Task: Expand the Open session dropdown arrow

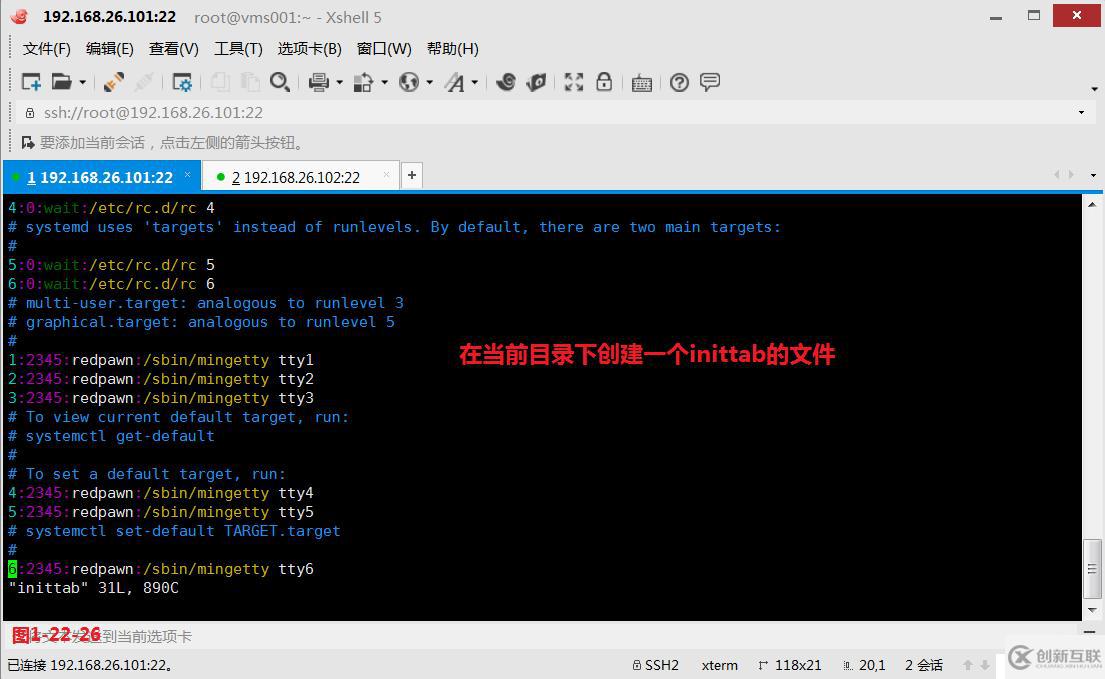Action: [82, 83]
